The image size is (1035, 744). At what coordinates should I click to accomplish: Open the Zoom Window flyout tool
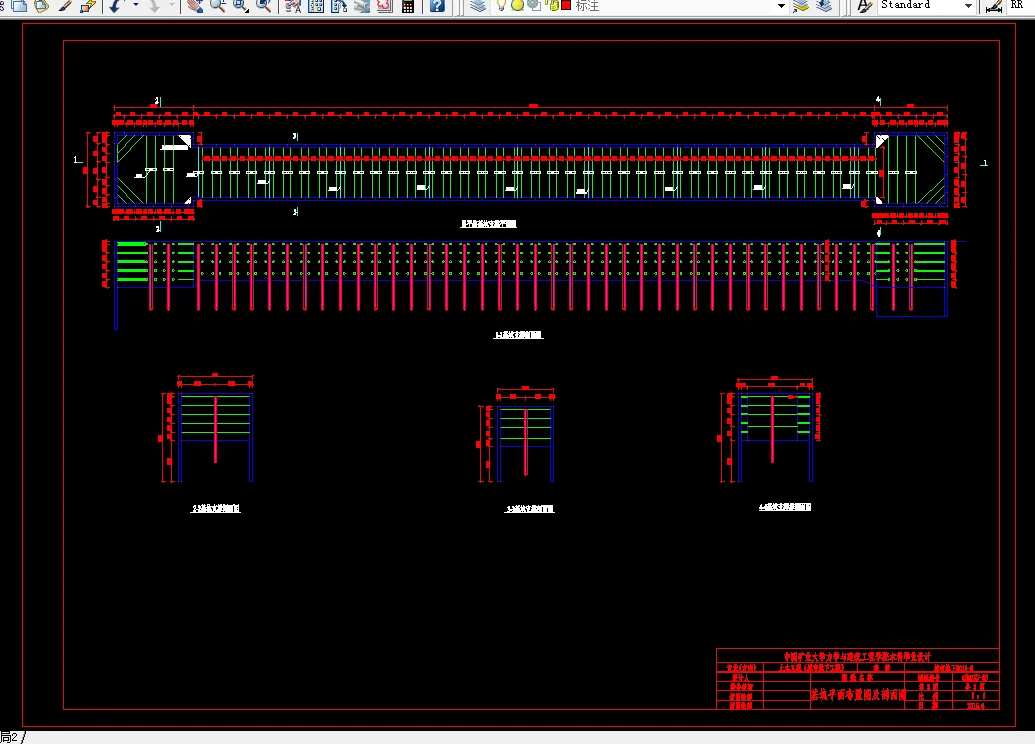click(x=240, y=6)
